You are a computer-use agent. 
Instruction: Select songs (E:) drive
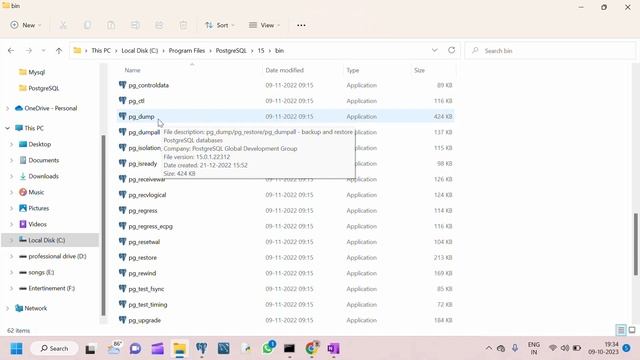36,272
